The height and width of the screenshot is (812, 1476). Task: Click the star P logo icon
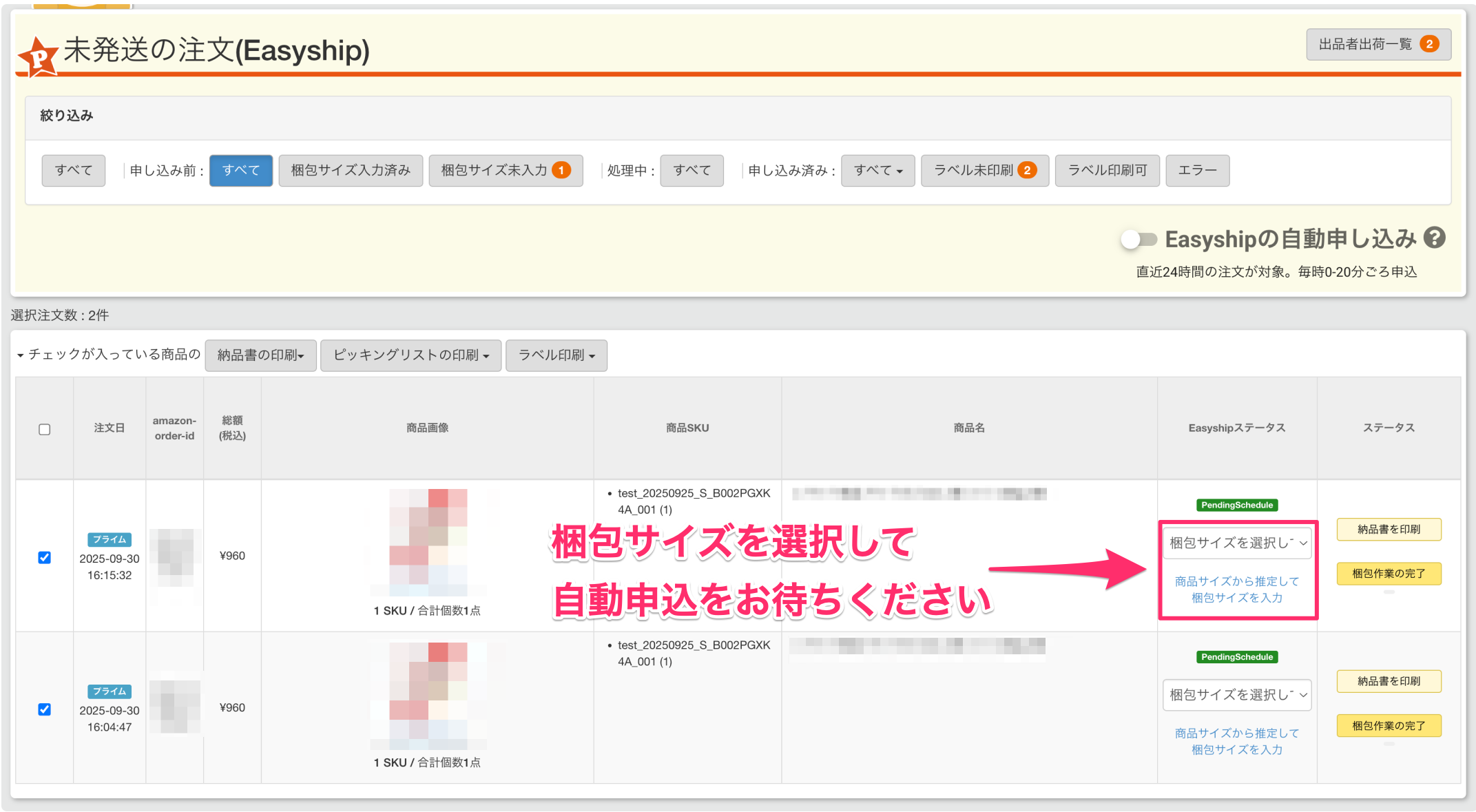pyautogui.click(x=38, y=57)
